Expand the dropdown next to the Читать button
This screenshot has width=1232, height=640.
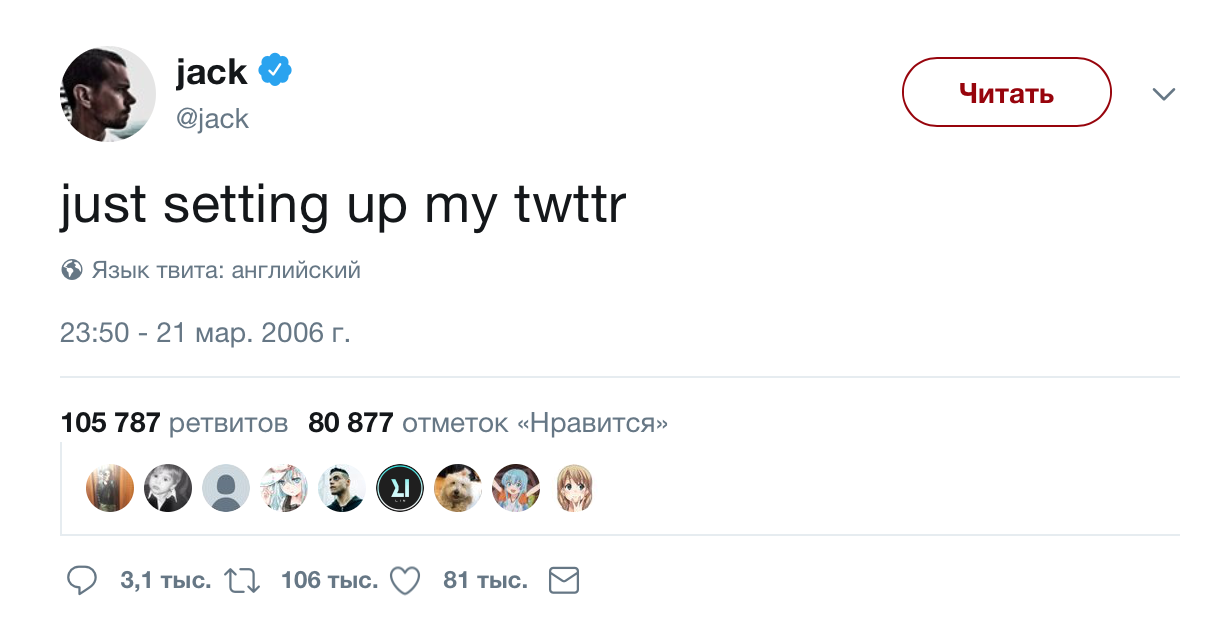tap(1163, 94)
